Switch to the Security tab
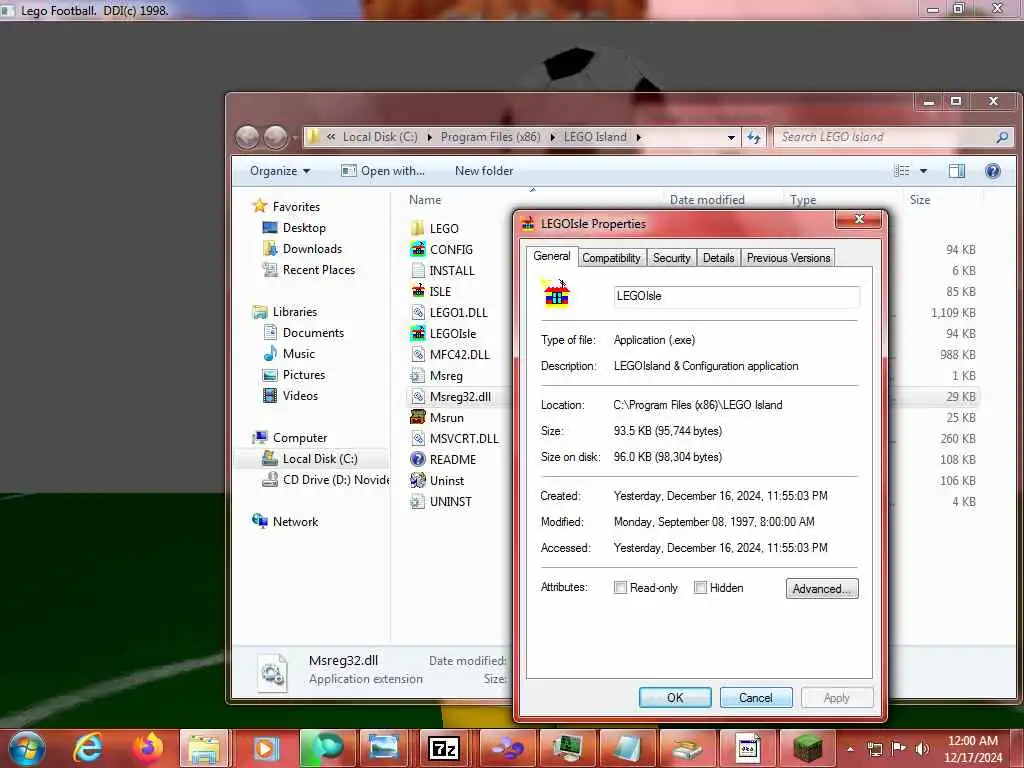 [x=671, y=258]
